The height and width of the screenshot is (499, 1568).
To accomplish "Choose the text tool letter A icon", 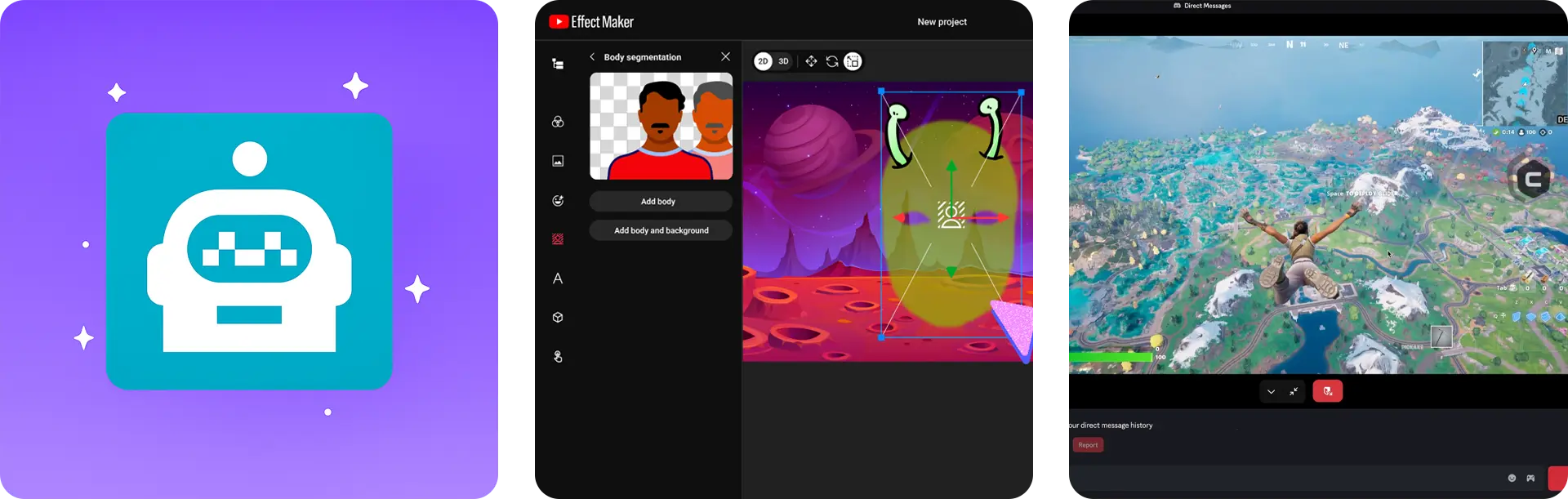I will tap(558, 278).
